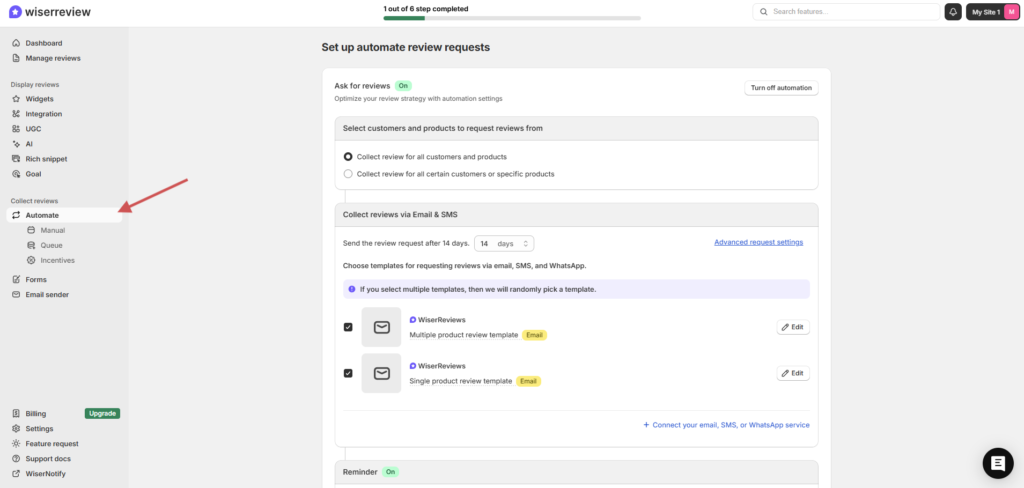Image resolution: width=1024 pixels, height=488 pixels.
Task: Click the Widgets star icon in sidebar
Action: (x=16, y=99)
